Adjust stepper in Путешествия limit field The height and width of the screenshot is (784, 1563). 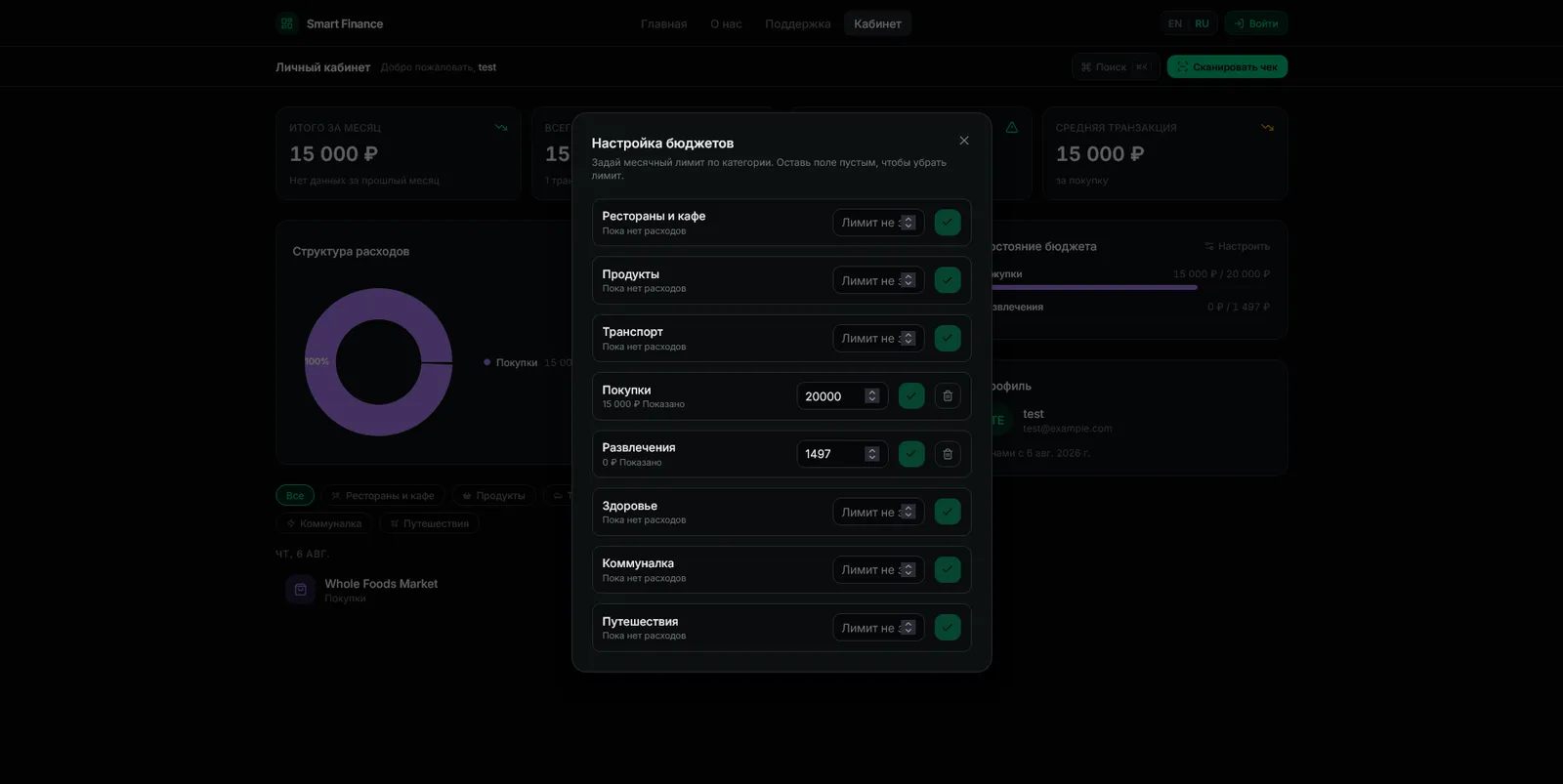point(908,628)
